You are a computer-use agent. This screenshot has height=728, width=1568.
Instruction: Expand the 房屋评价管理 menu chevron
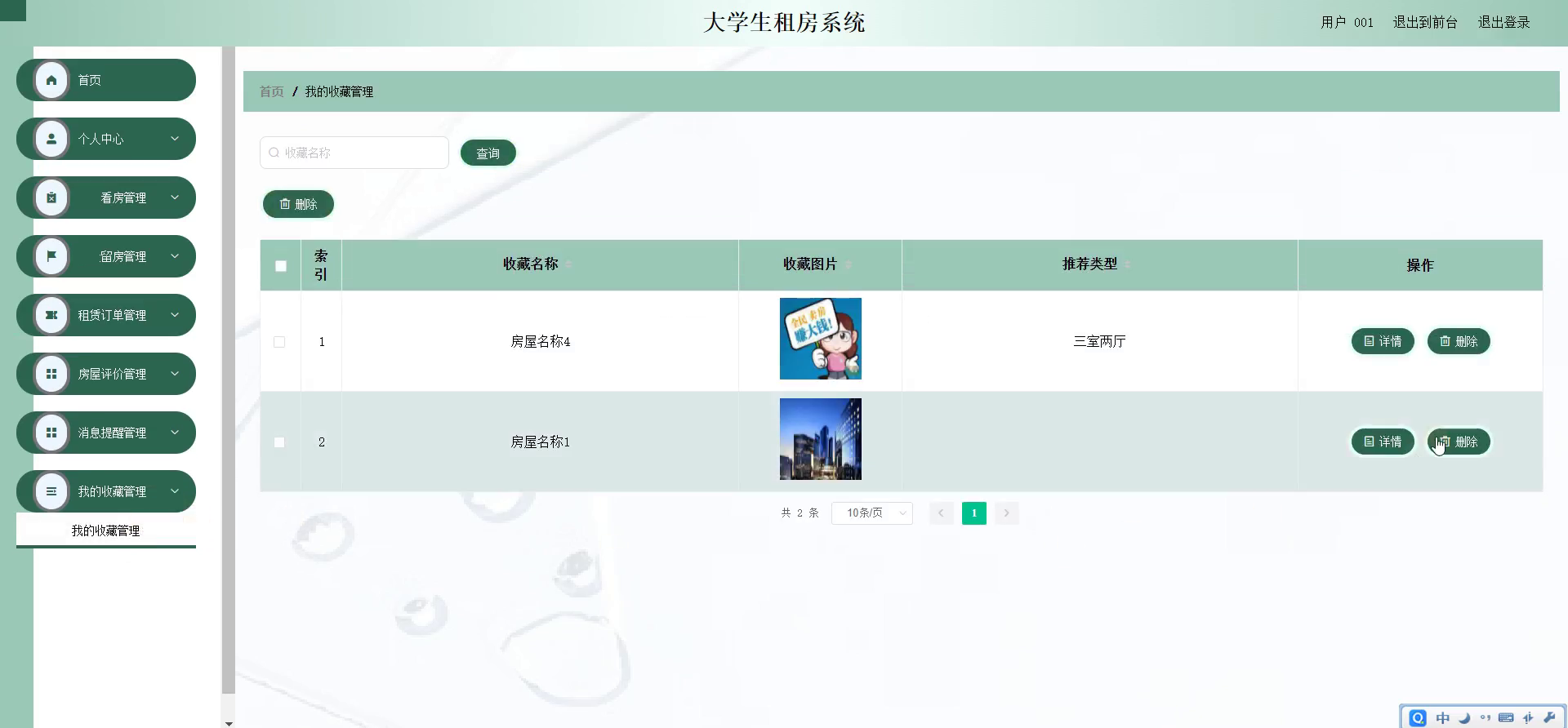[175, 374]
